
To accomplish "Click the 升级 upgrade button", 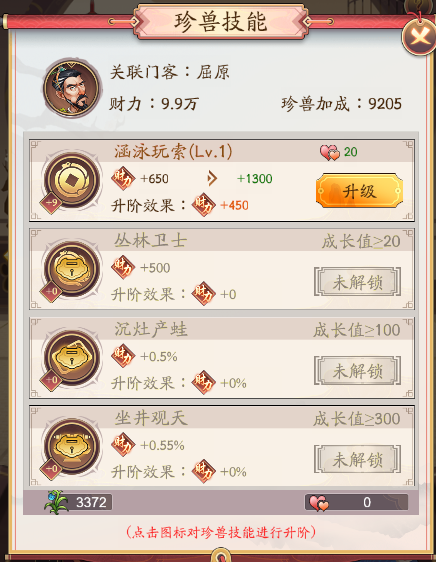I will tap(359, 191).
